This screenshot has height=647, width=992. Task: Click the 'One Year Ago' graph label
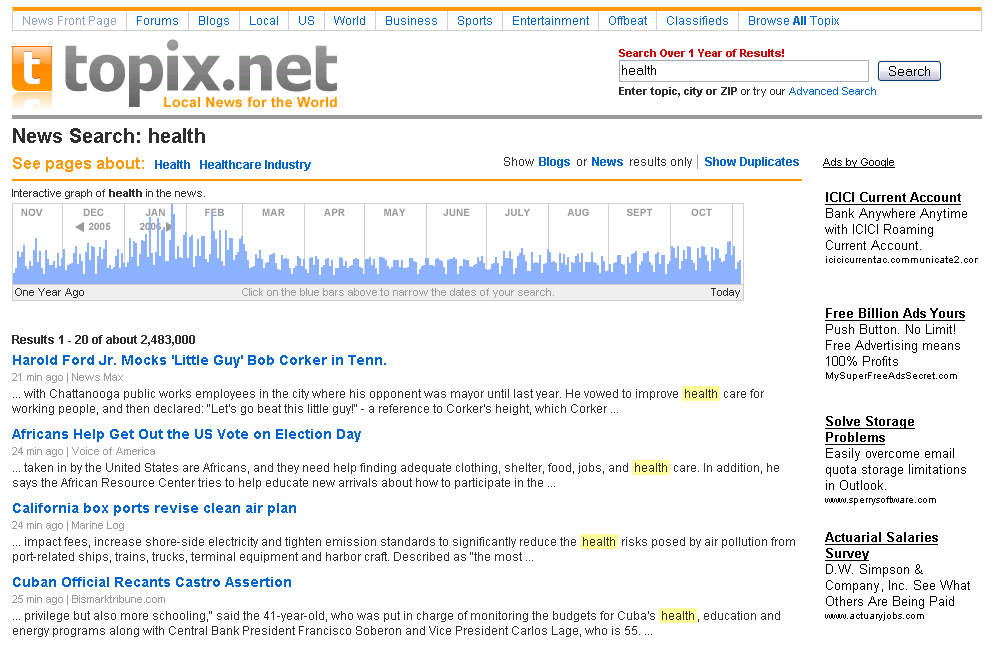point(49,292)
